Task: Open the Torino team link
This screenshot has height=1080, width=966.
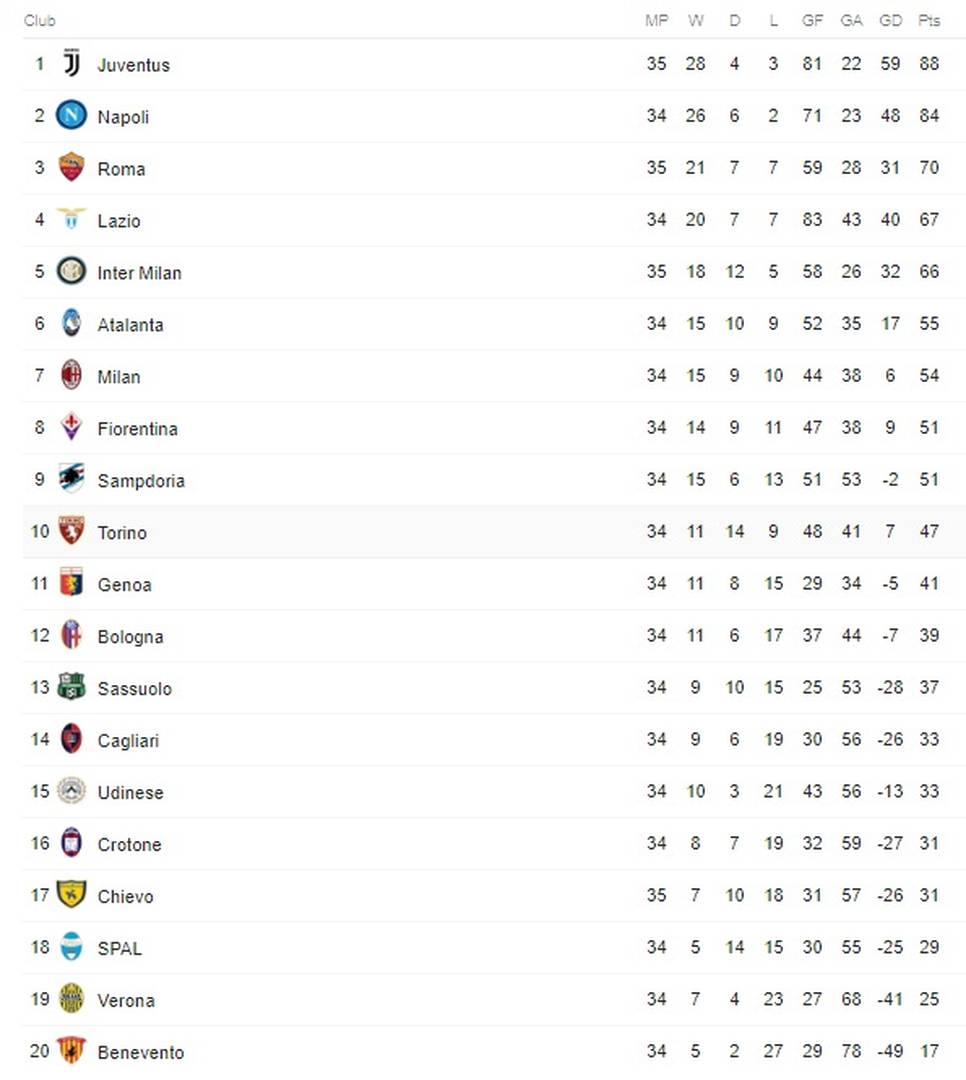Action: coord(122,532)
